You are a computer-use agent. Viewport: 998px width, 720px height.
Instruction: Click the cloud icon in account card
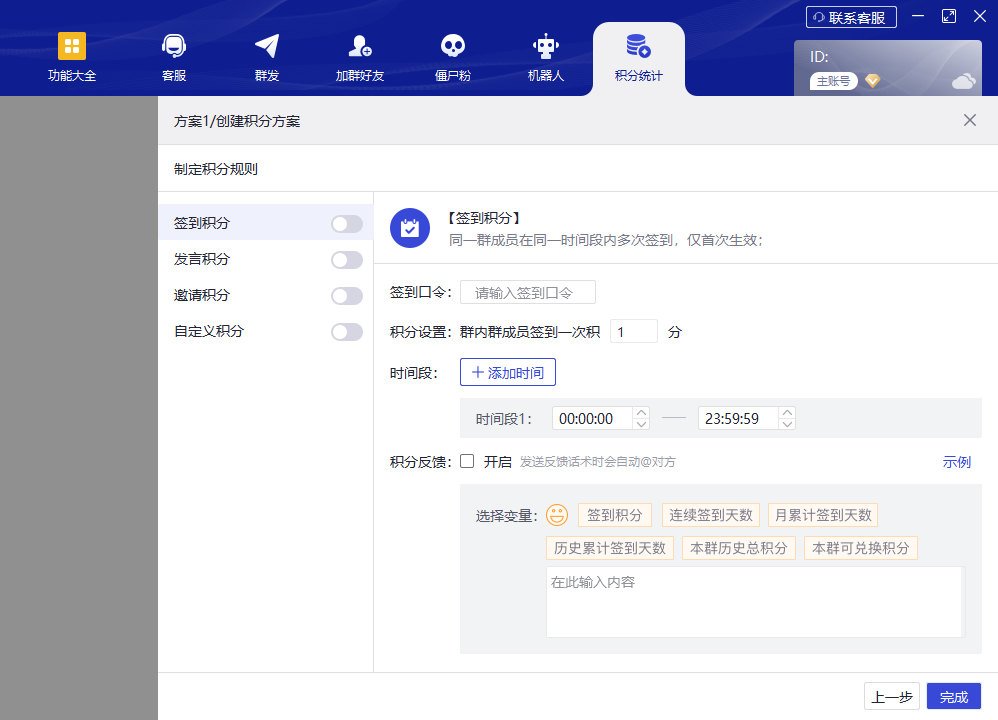(x=964, y=81)
